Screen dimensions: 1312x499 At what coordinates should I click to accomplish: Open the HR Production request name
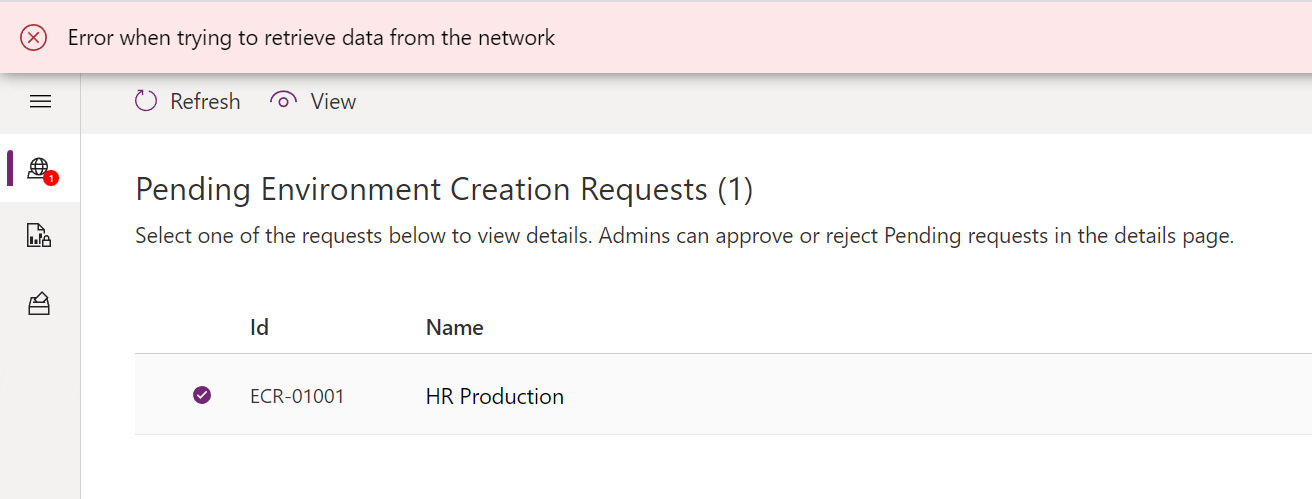495,396
